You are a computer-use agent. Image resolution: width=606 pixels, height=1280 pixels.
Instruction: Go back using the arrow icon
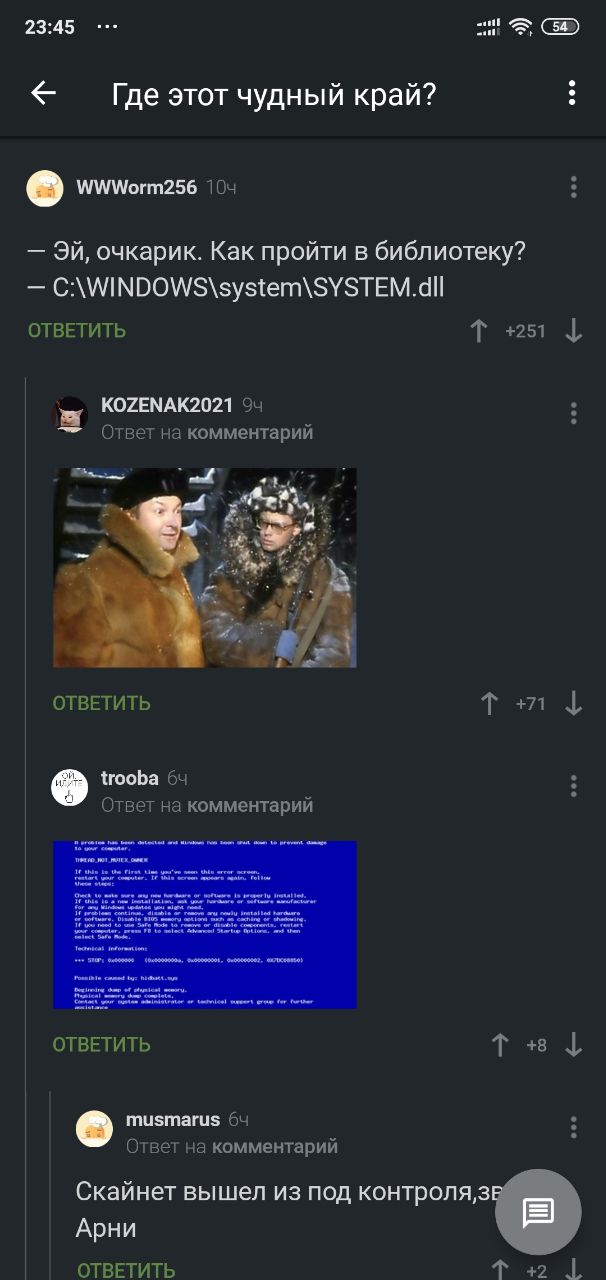(x=43, y=93)
